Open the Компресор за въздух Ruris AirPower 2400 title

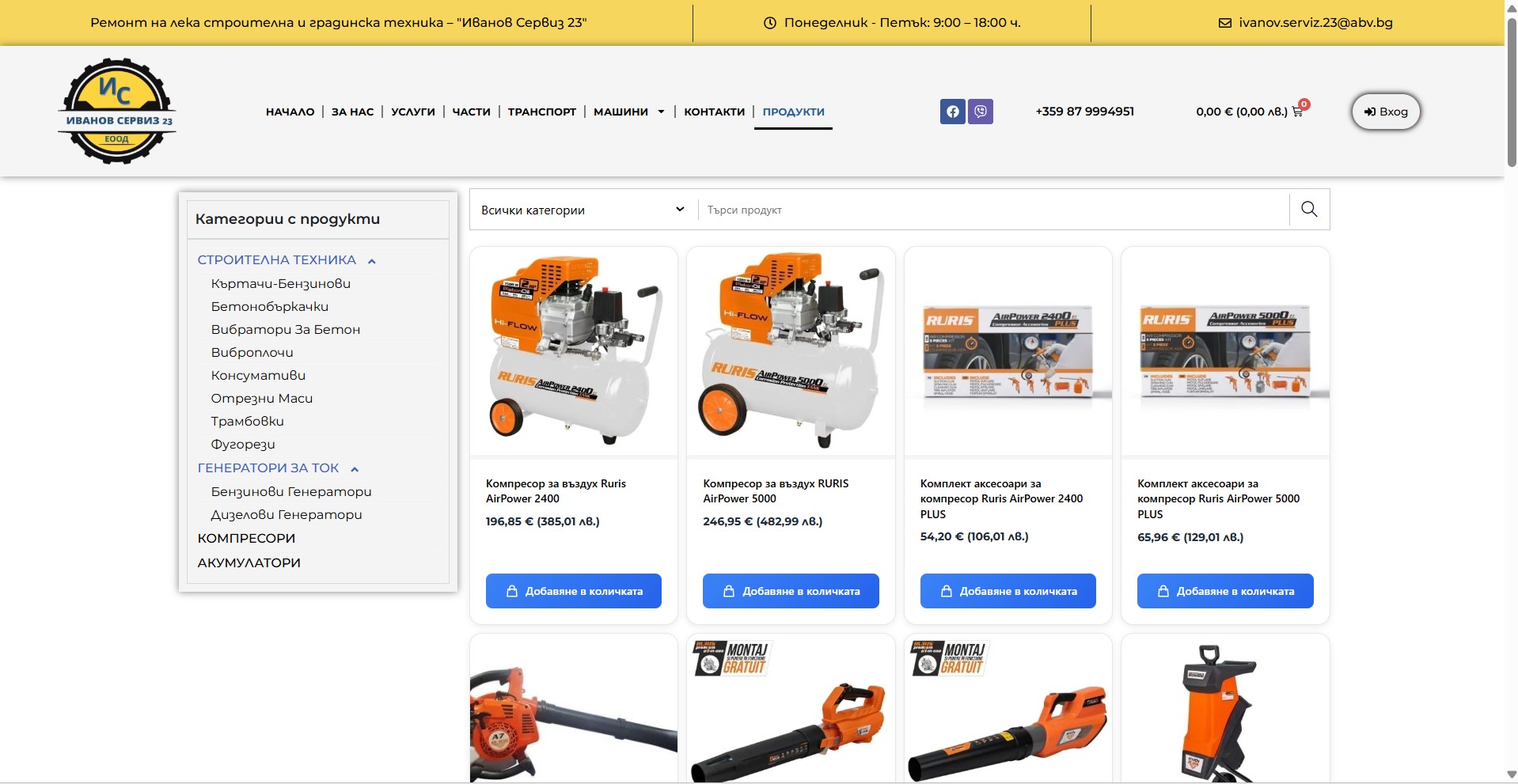tap(556, 491)
